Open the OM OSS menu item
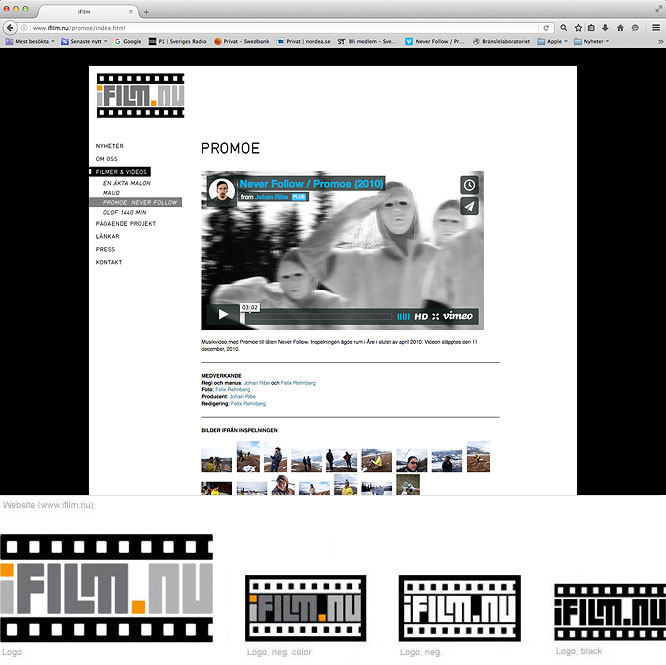The width and height of the screenshot is (666, 665). coord(106,159)
